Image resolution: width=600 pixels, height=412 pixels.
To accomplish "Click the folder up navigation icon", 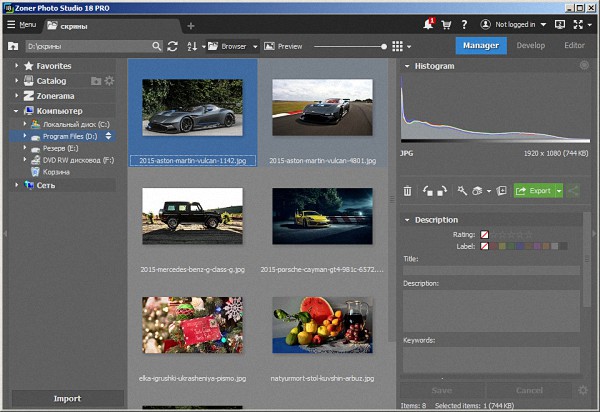I will 13,46.
